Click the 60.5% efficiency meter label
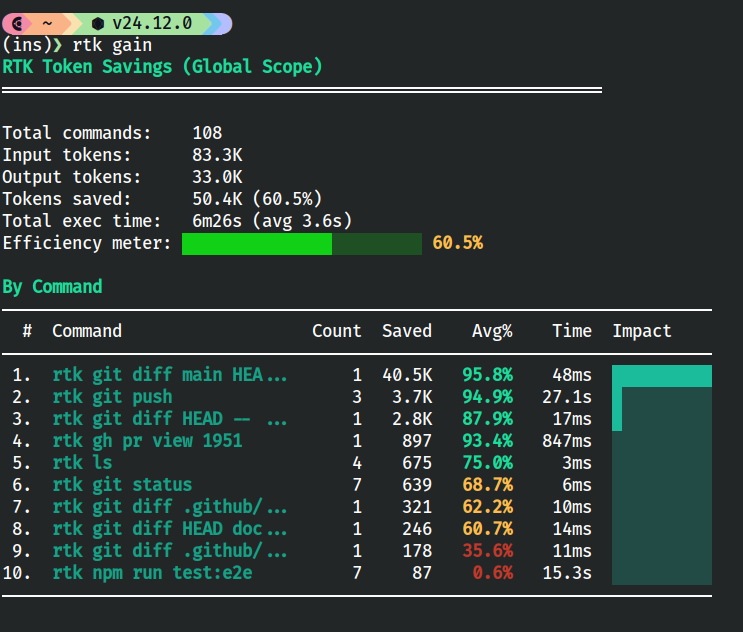Viewport: 743px width, 632px height. click(x=457, y=243)
